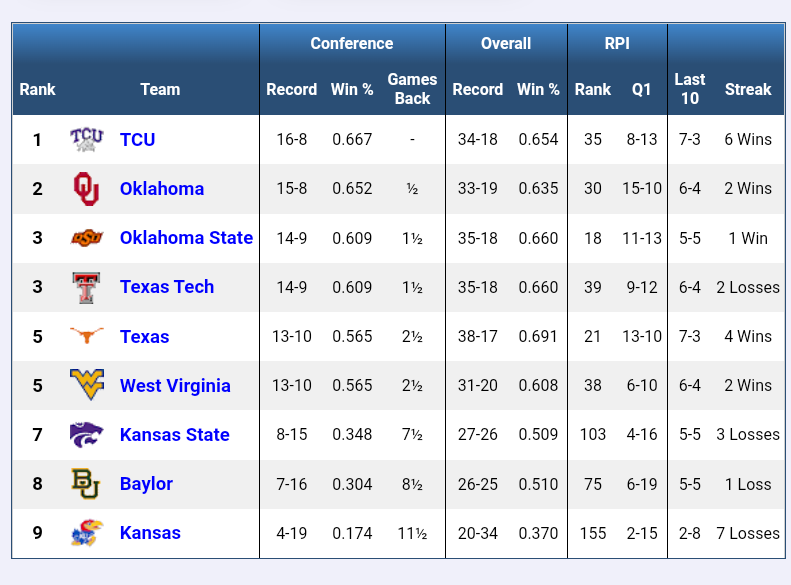The height and width of the screenshot is (585, 791).
Task: Open the Texas Tech team link
Action: pyautogui.click(x=167, y=287)
